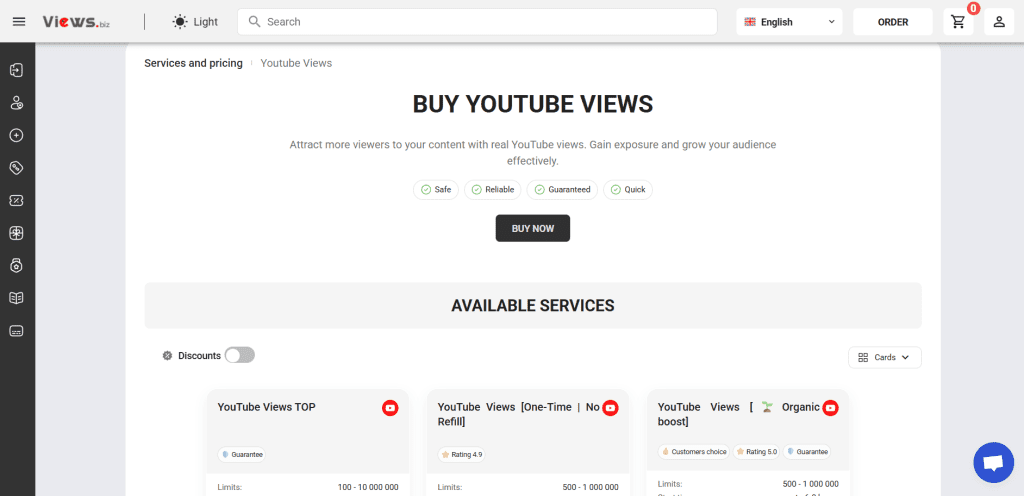Click the sidebar card icon at bottom
The image size is (1024, 496).
point(16,331)
